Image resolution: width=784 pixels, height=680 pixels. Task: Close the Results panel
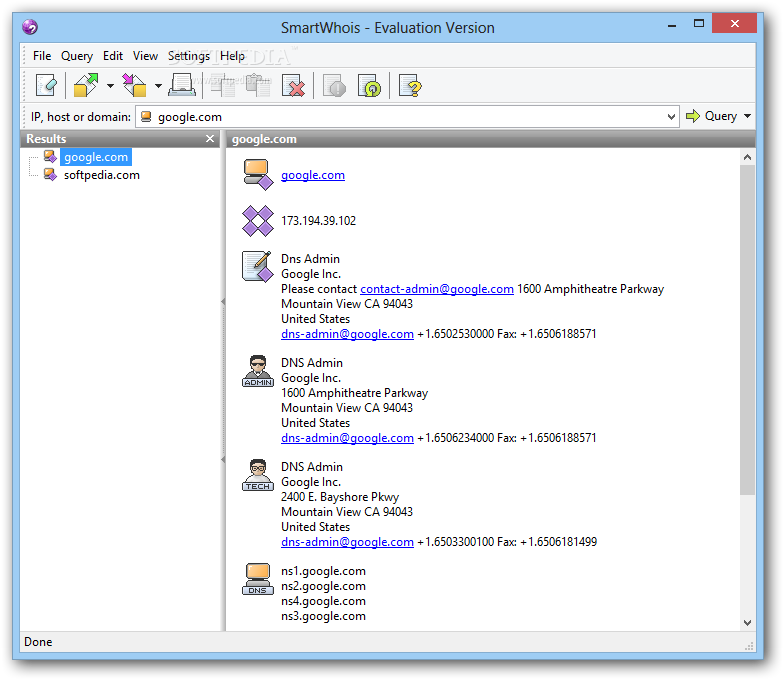(x=210, y=138)
